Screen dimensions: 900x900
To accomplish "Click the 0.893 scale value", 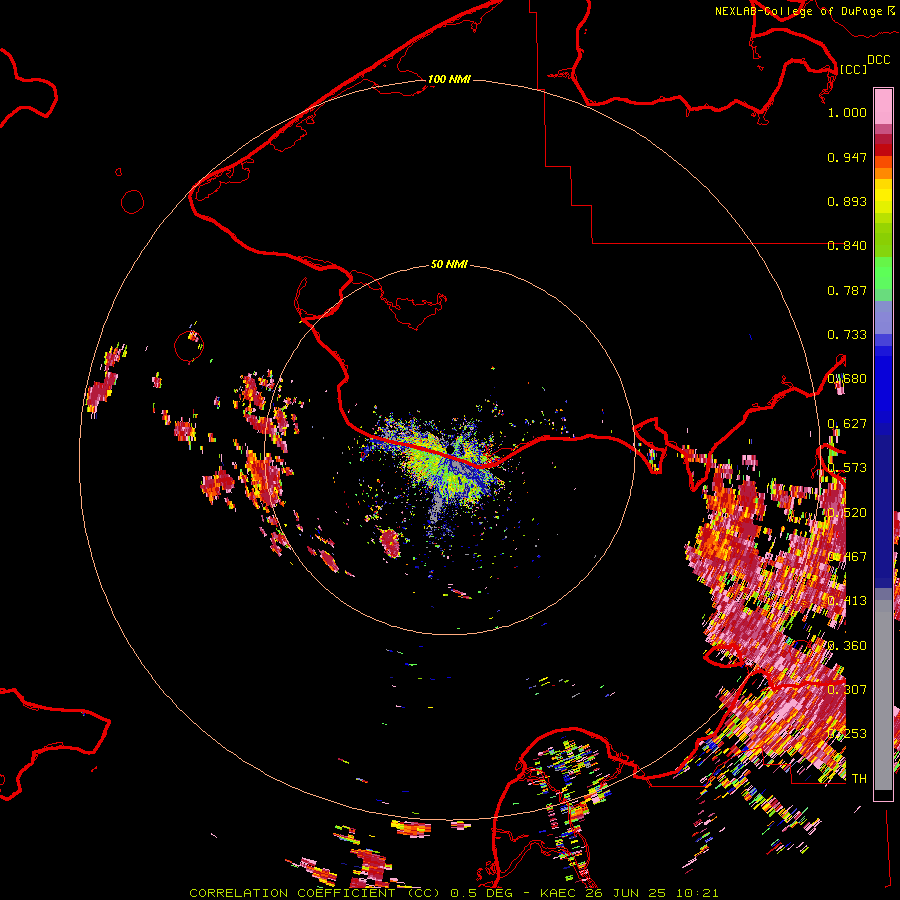I will pos(847,201).
